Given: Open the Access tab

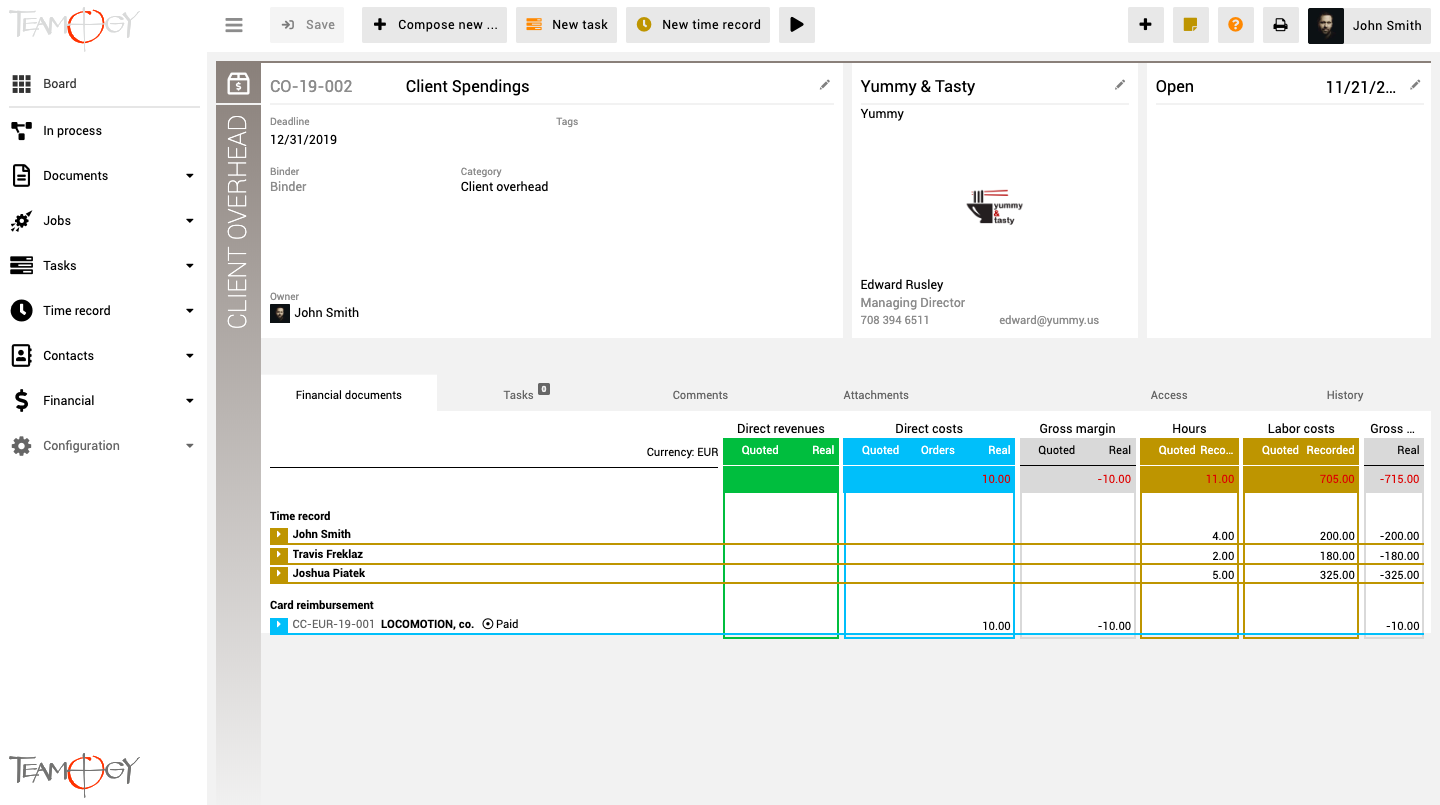Looking at the screenshot, I should pyautogui.click(x=1169, y=395).
